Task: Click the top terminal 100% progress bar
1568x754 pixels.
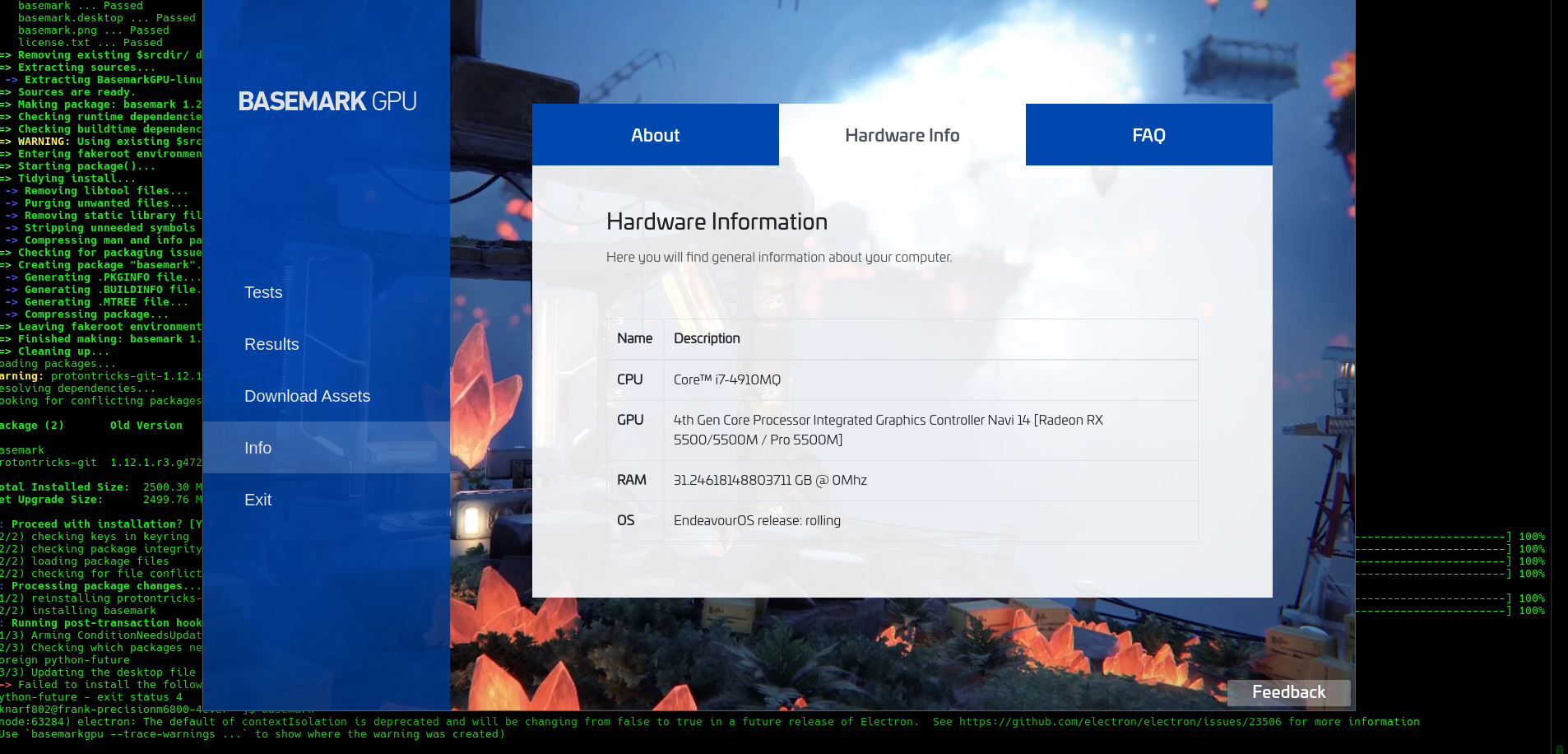Action: pyautogui.click(x=1449, y=537)
